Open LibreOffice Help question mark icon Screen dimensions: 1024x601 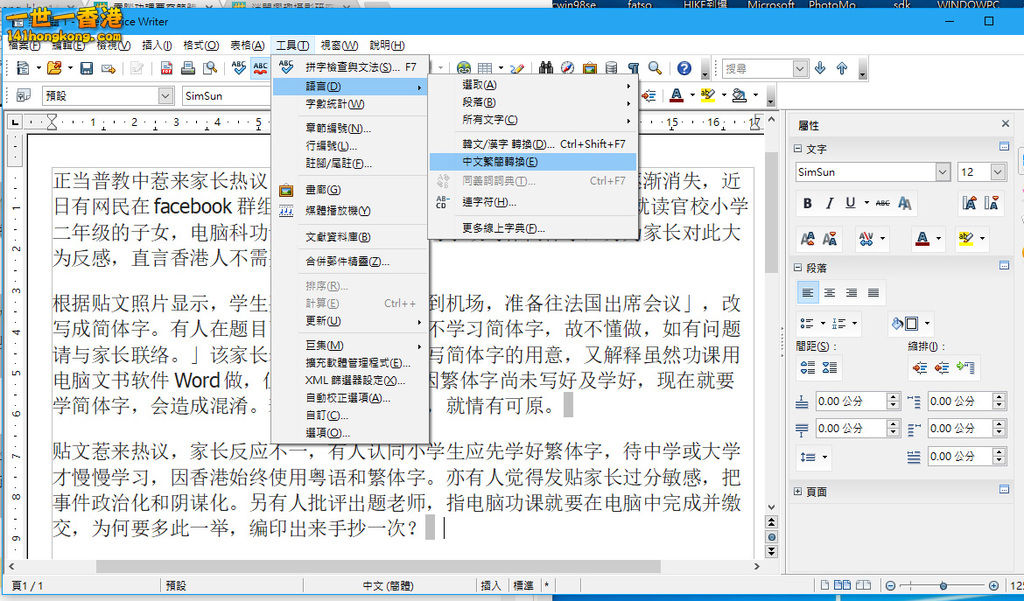684,68
